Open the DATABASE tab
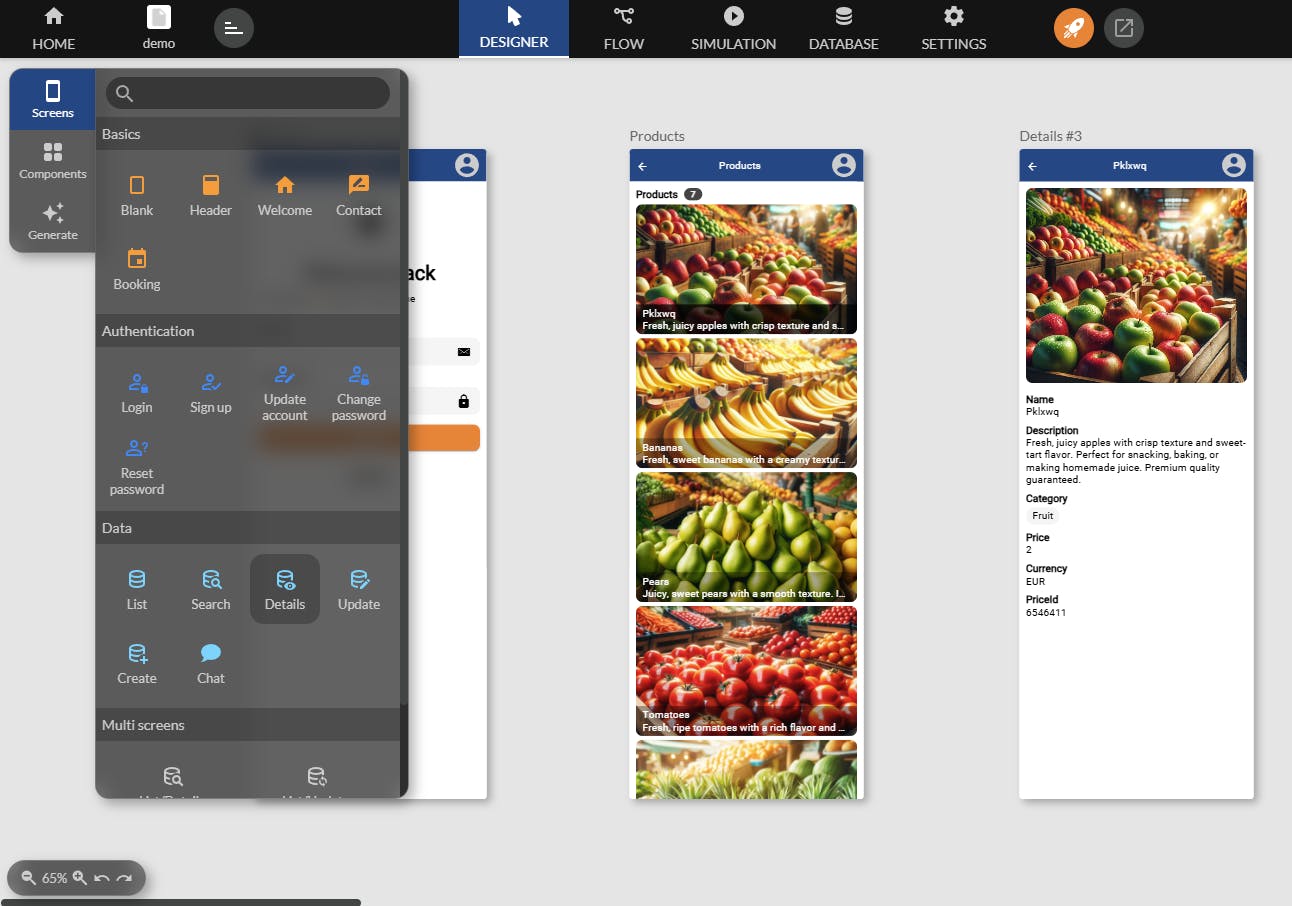 [844, 29]
